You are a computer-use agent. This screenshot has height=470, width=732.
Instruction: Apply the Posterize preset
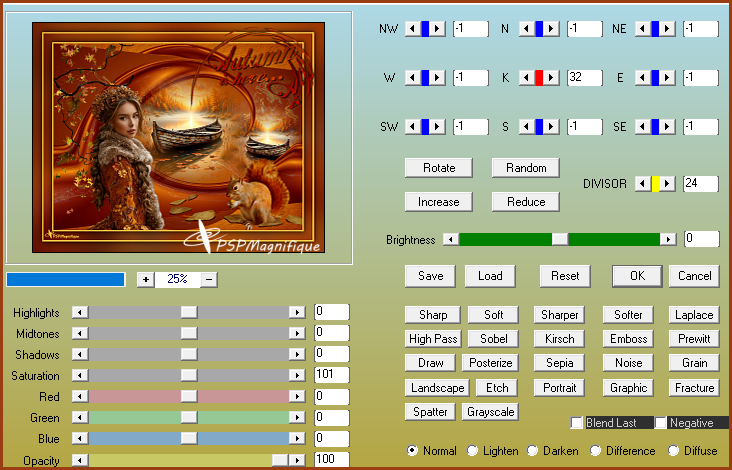coord(490,363)
